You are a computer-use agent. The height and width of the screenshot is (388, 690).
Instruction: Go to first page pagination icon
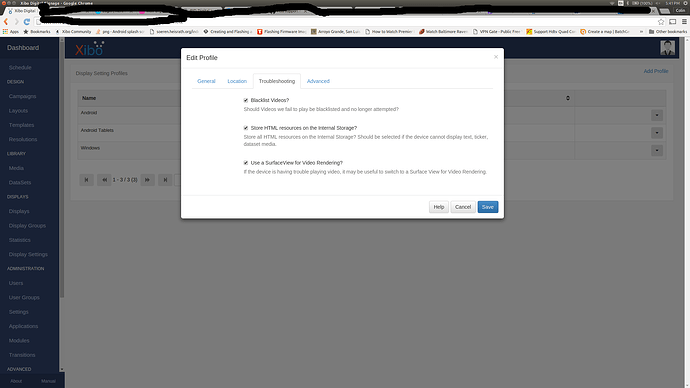(x=86, y=179)
